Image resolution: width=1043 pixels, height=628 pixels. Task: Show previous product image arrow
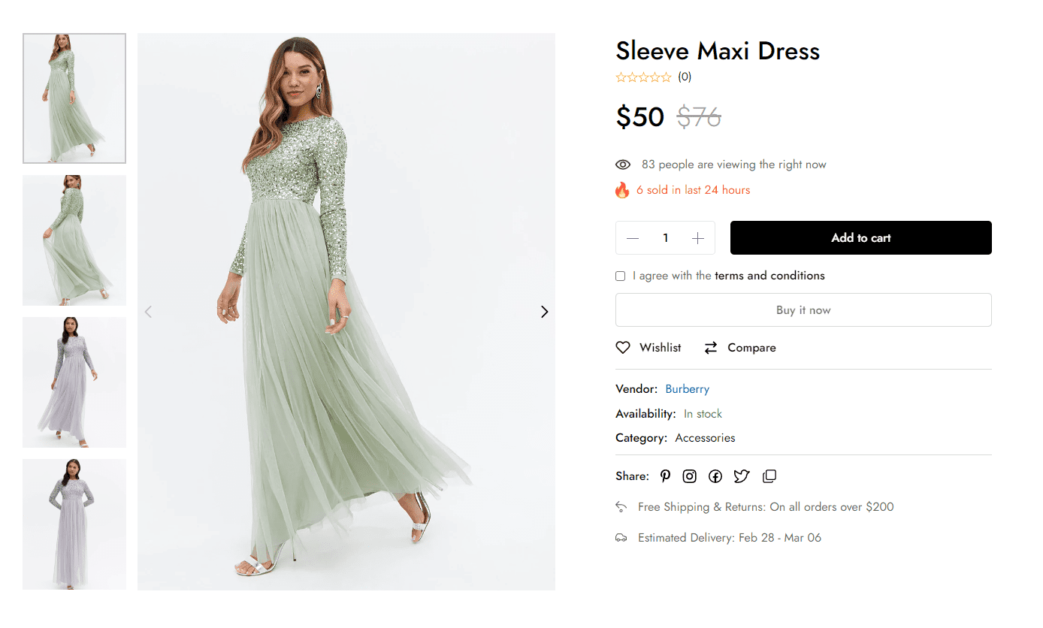click(x=148, y=312)
